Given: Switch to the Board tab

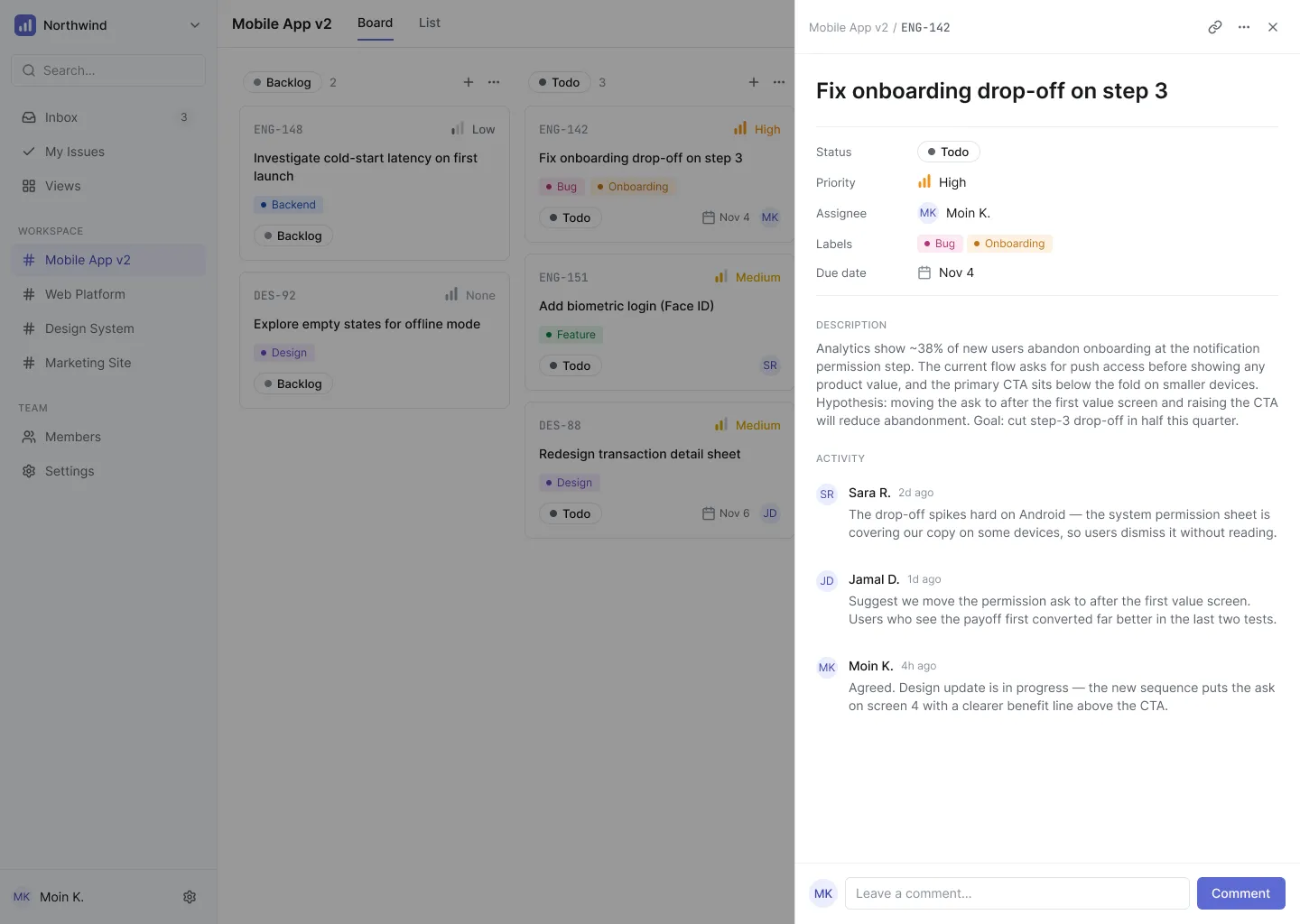Looking at the screenshot, I should (x=376, y=23).
